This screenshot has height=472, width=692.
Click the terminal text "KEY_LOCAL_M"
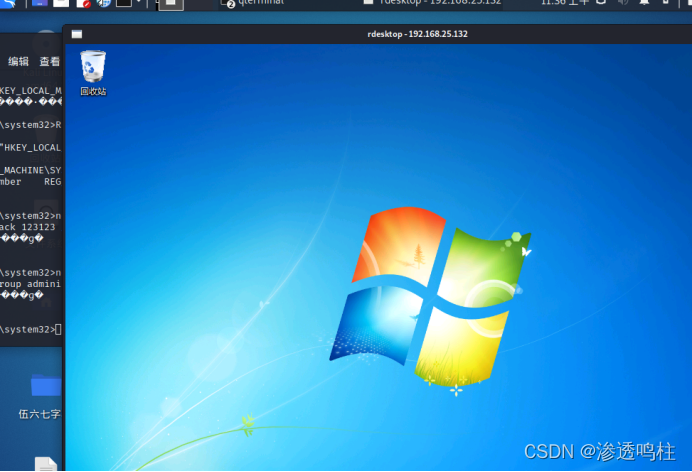coord(30,91)
